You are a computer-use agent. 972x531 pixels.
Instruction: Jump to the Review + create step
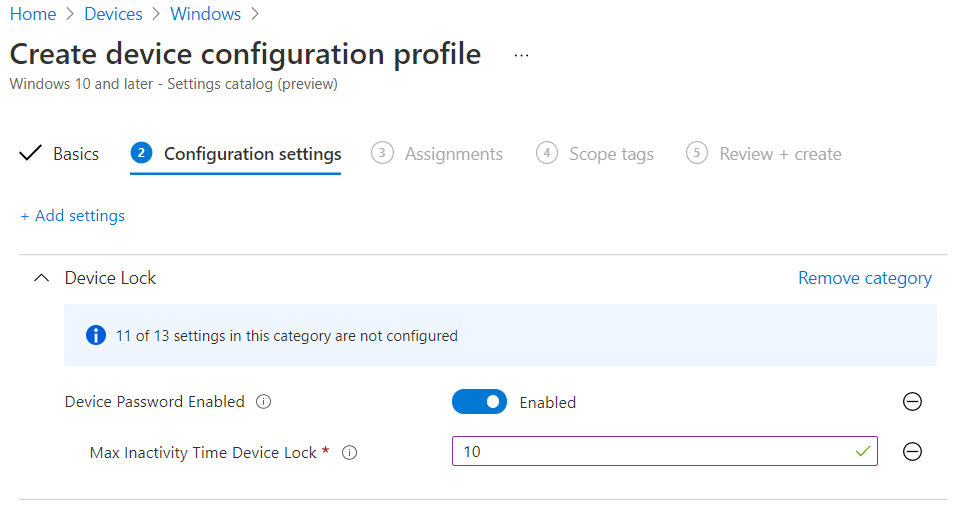[x=764, y=154]
